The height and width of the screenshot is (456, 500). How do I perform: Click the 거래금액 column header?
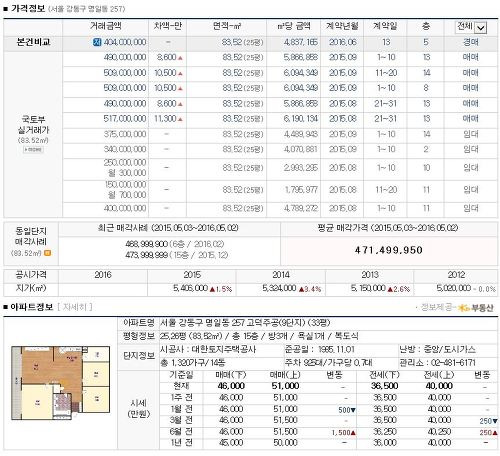(106, 26)
